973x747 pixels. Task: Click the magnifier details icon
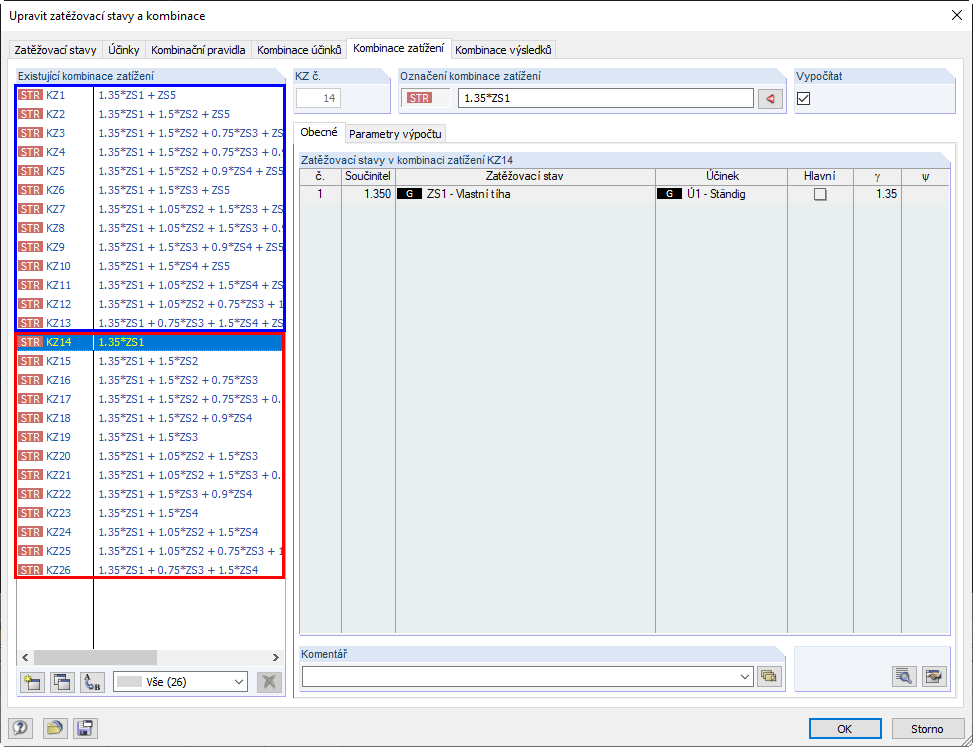pos(904,676)
